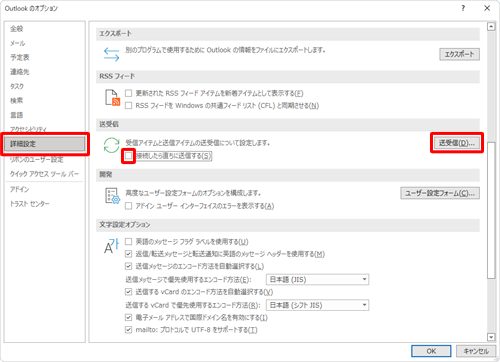Screen dimensions: 500x362
Task: Click OK to confirm options
Action: click(x=431, y=351)
